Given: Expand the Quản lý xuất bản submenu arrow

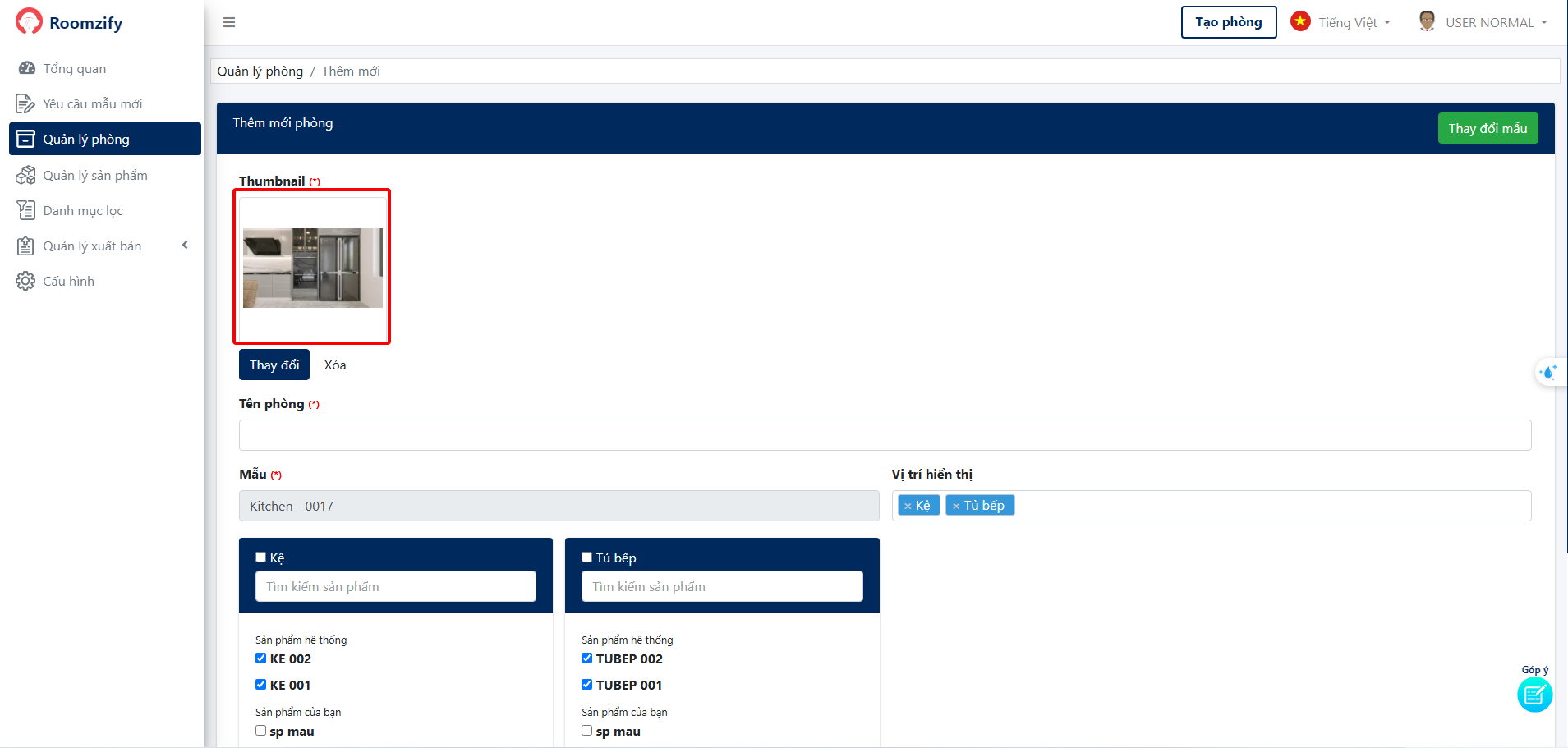Looking at the screenshot, I should pos(185,245).
